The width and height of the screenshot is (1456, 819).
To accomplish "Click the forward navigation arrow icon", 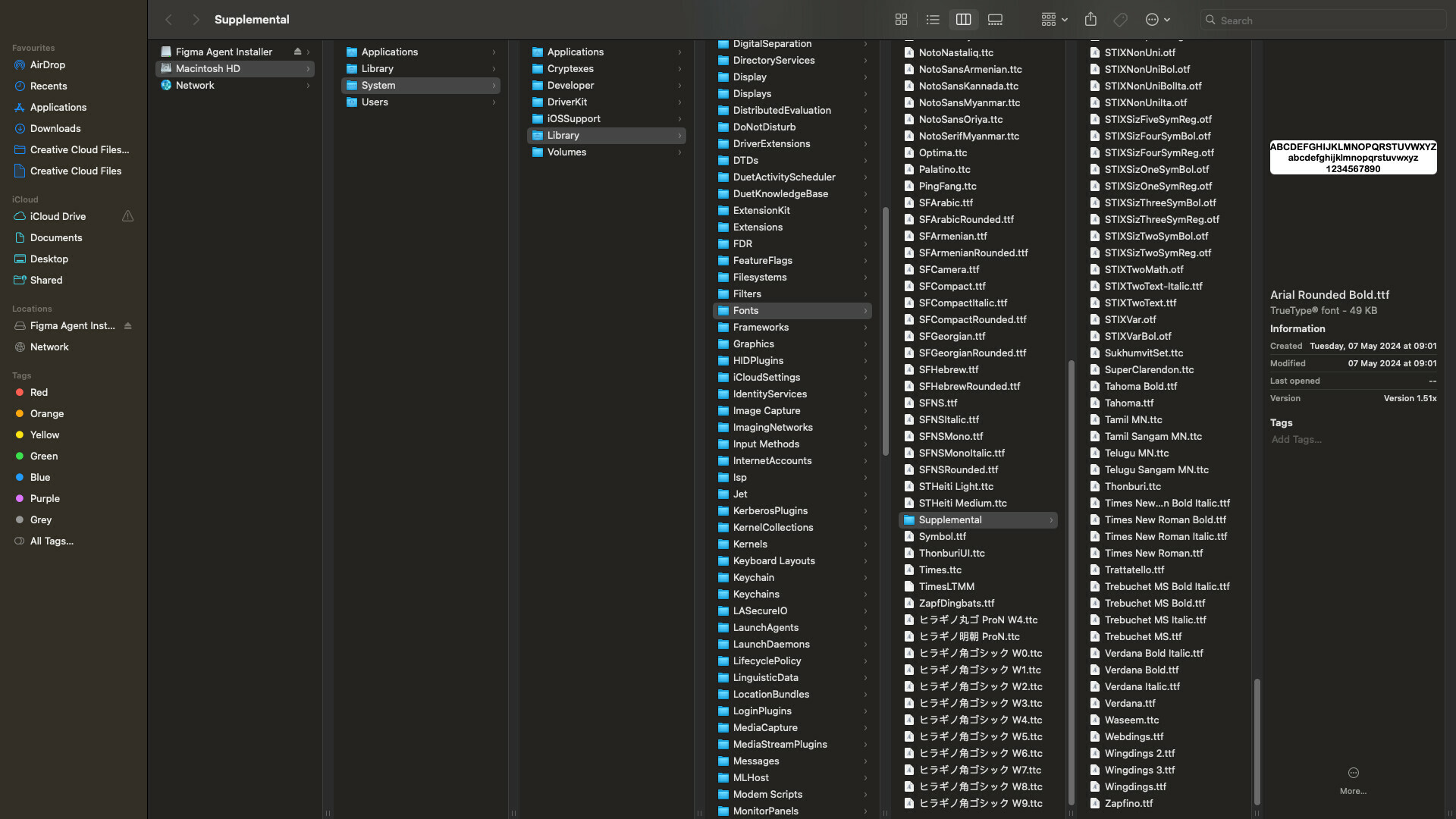I will pos(193,20).
